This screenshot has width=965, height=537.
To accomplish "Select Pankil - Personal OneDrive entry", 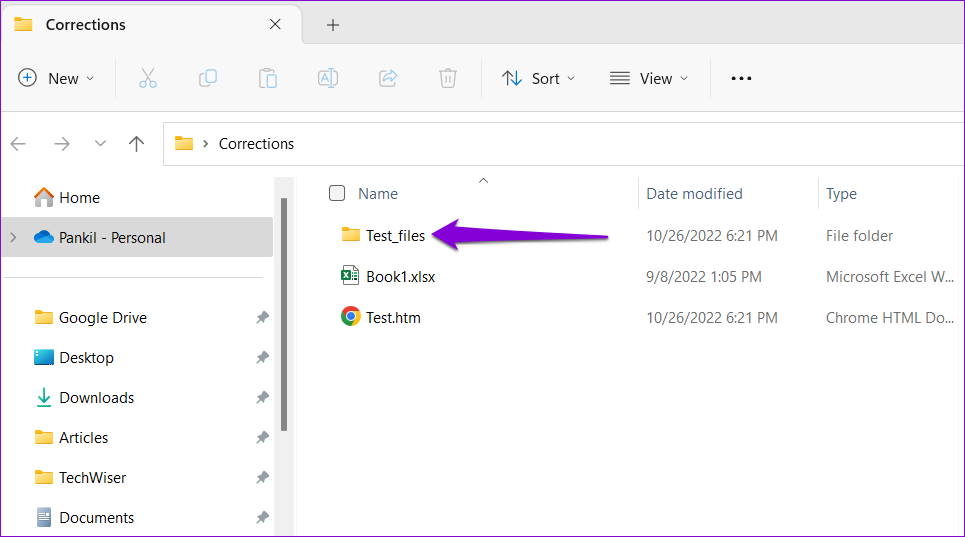I will pyautogui.click(x=137, y=237).
